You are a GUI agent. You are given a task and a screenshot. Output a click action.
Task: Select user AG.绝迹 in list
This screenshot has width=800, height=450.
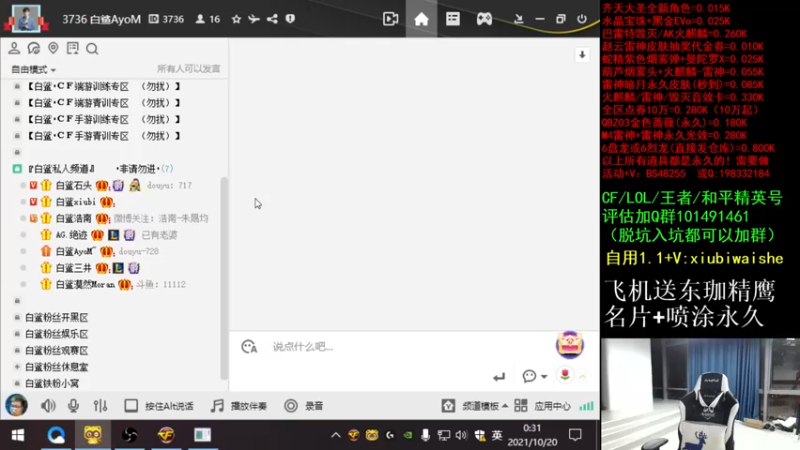click(x=71, y=235)
